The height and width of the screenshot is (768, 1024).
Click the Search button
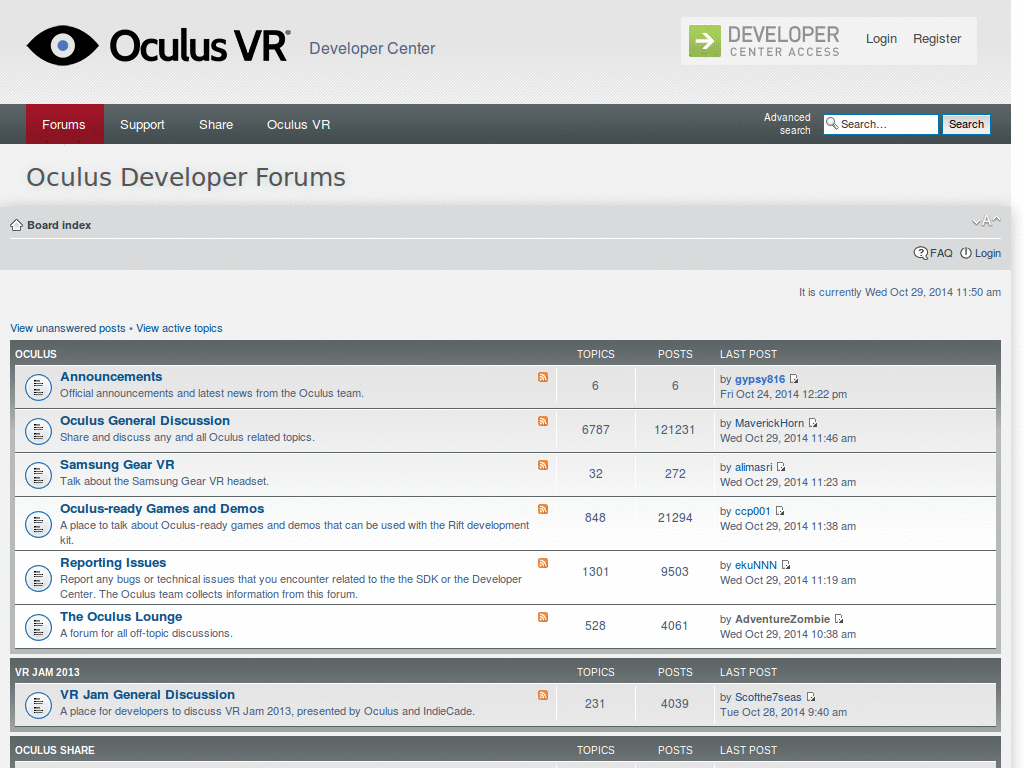[966, 124]
